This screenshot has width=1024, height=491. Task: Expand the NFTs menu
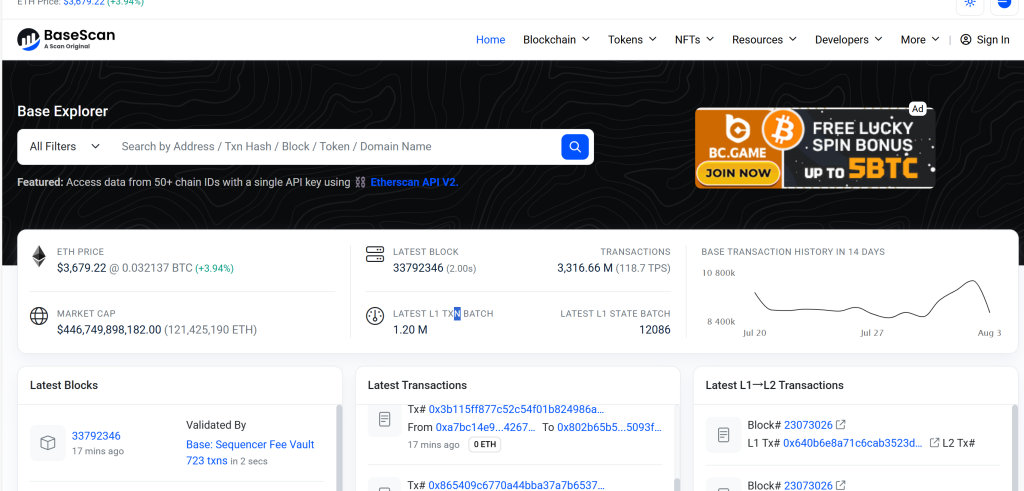[x=694, y=39]
